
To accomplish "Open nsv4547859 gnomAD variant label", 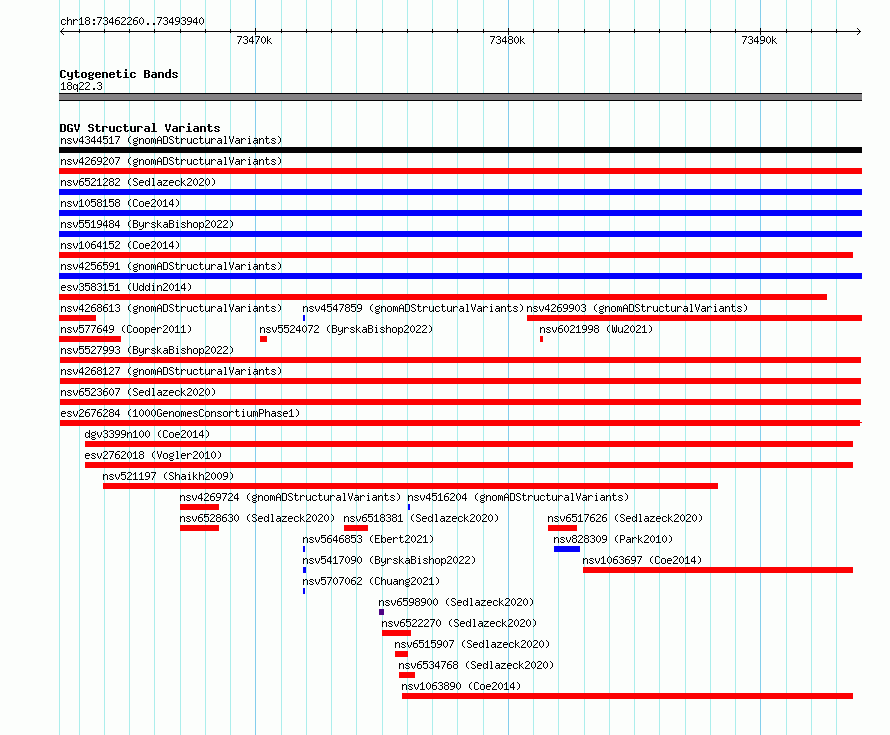I will coord(413,308).
